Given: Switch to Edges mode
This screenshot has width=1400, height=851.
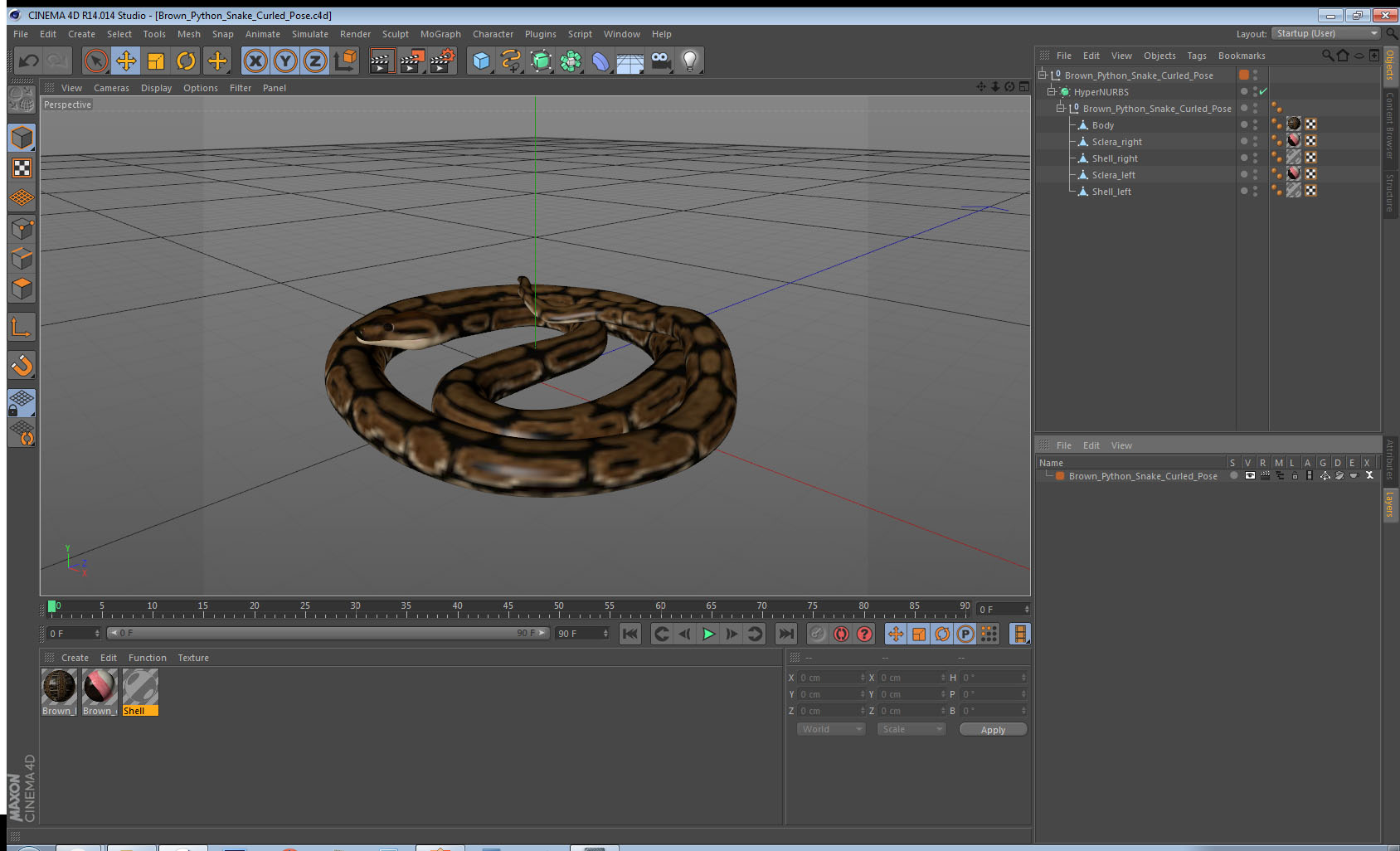Looking at the screenshot, I should click(22, 258).
